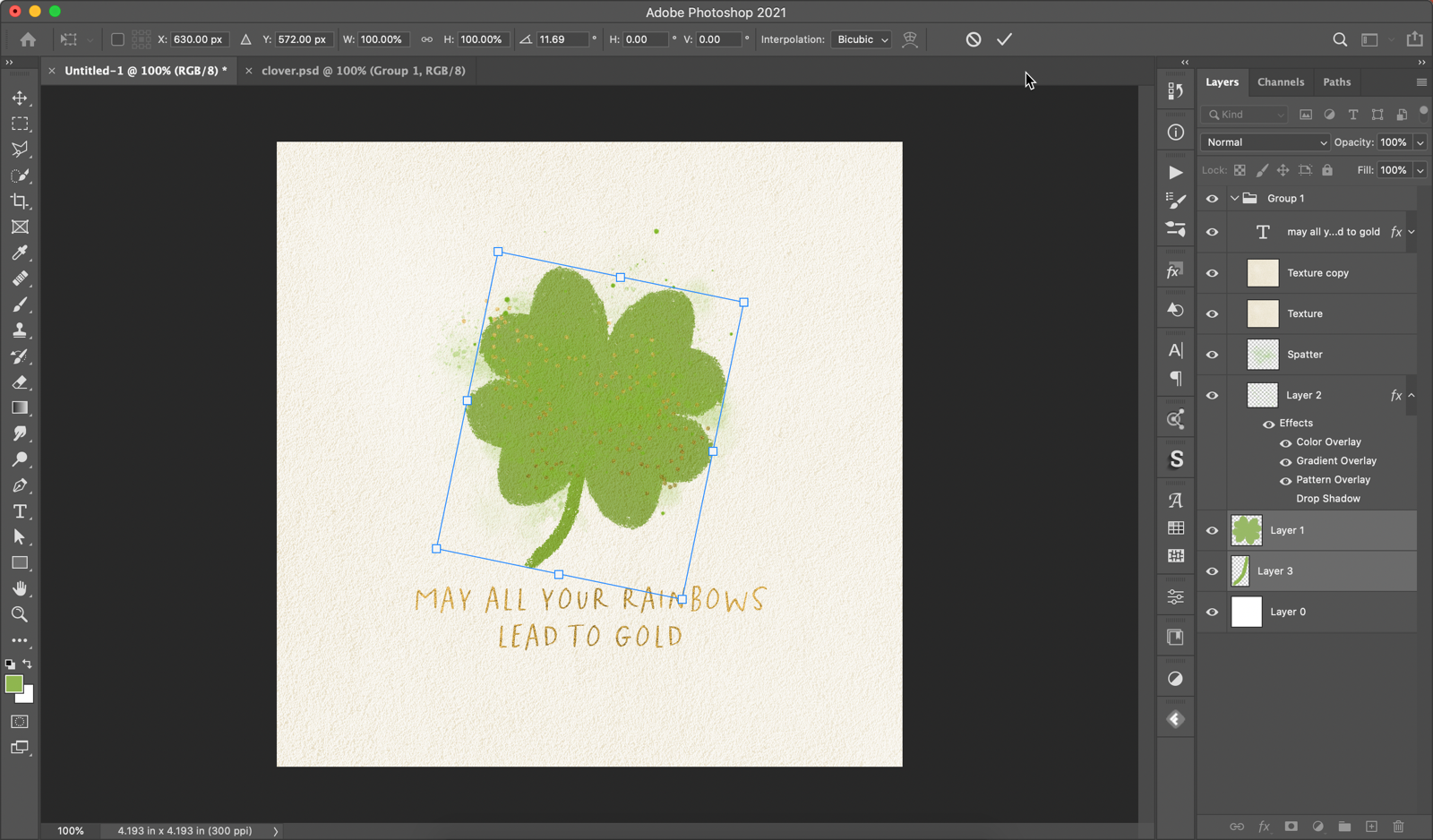Switch to the Paths tab
1433x840 pixels.
coord(1336,82)
